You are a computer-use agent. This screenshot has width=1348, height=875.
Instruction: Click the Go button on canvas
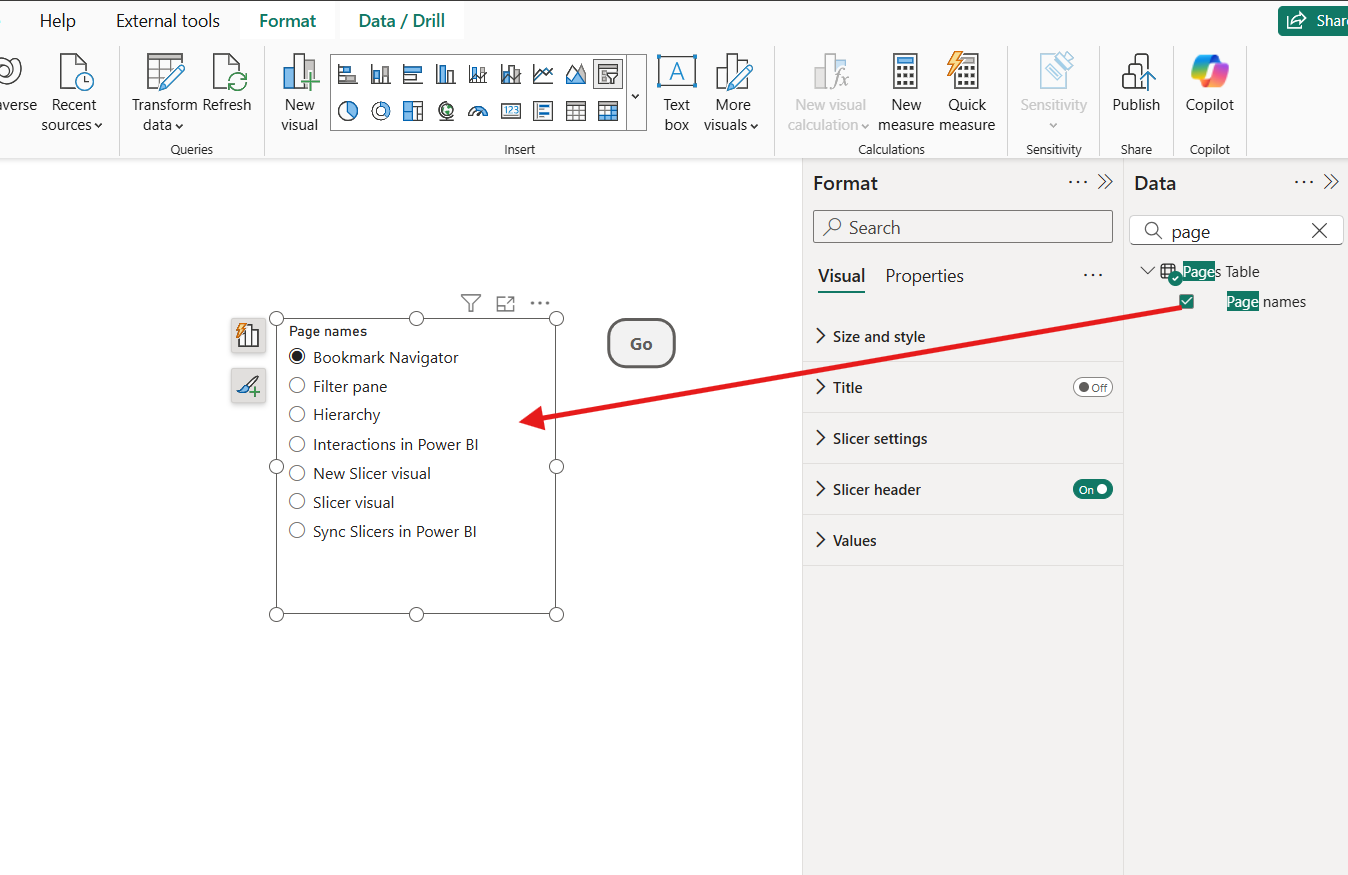click(x=641, y=344)
